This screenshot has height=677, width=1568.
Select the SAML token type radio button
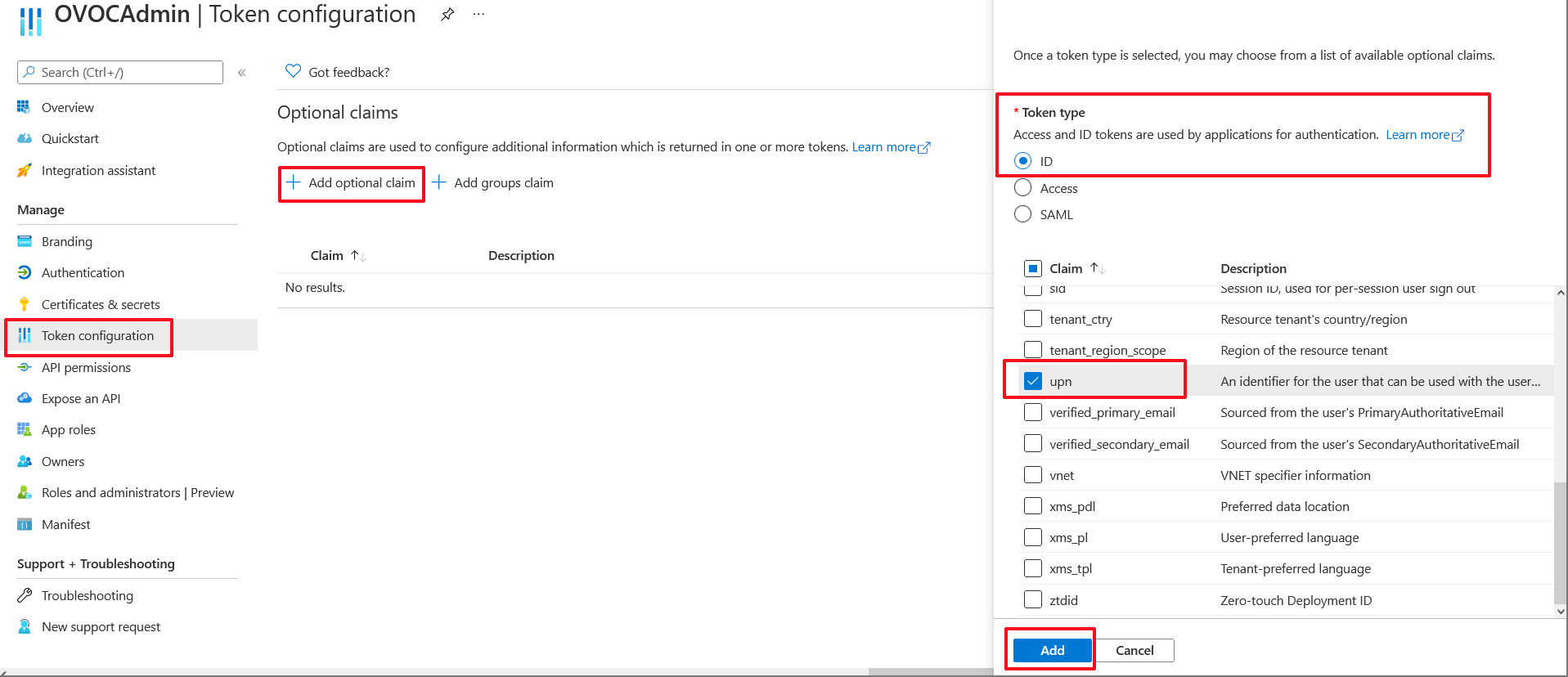pos(1022,214)
